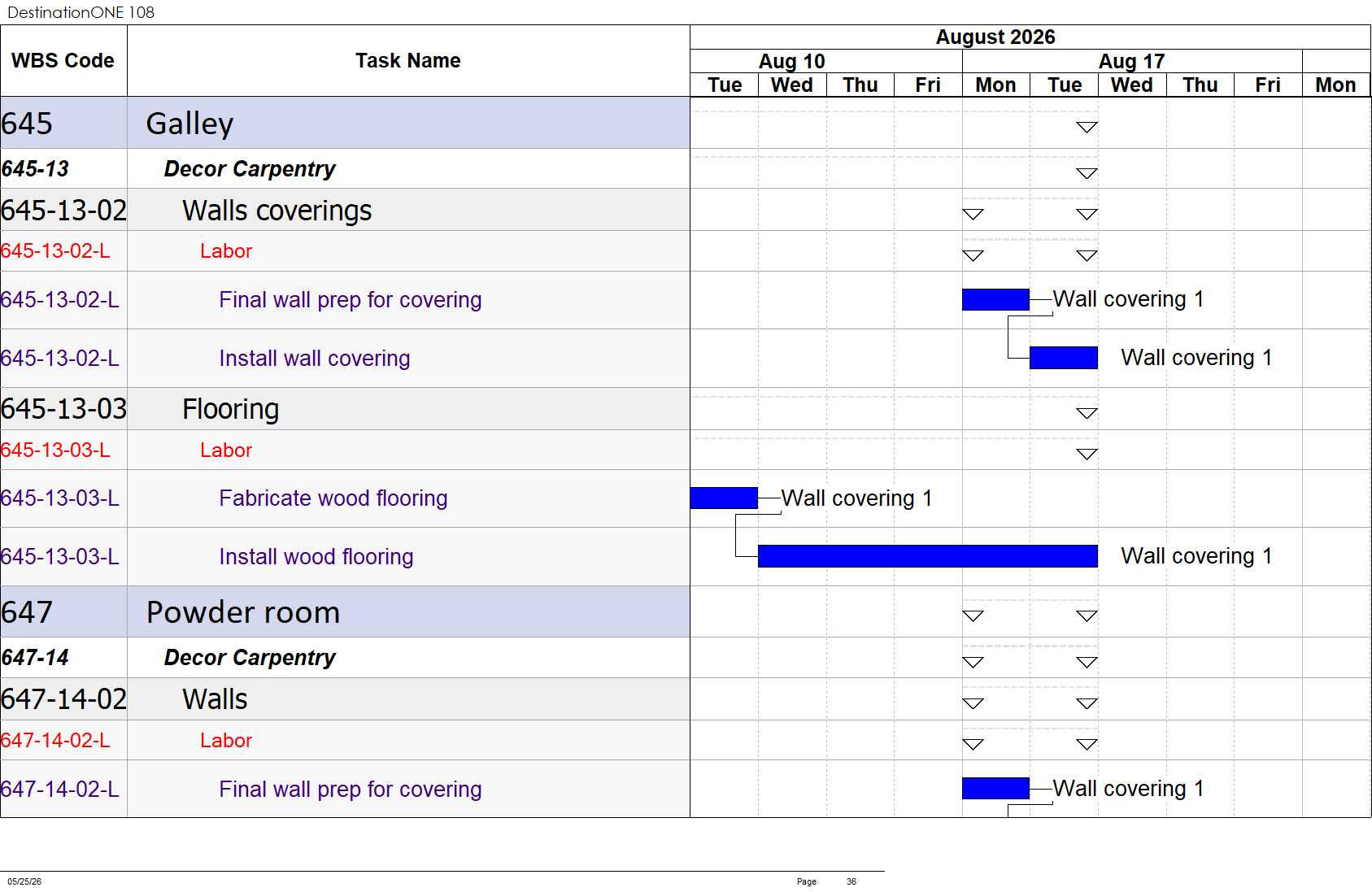Click the 647-14-02-L Labor start triangle
Viewport: 1372px width, 892px height.
pyautogui.click(x=973, y=744)
